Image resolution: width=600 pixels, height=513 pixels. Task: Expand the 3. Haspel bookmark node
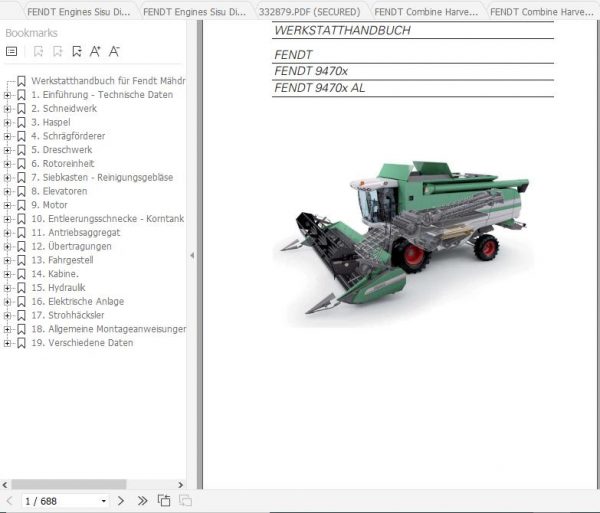(x=7, y=123)
